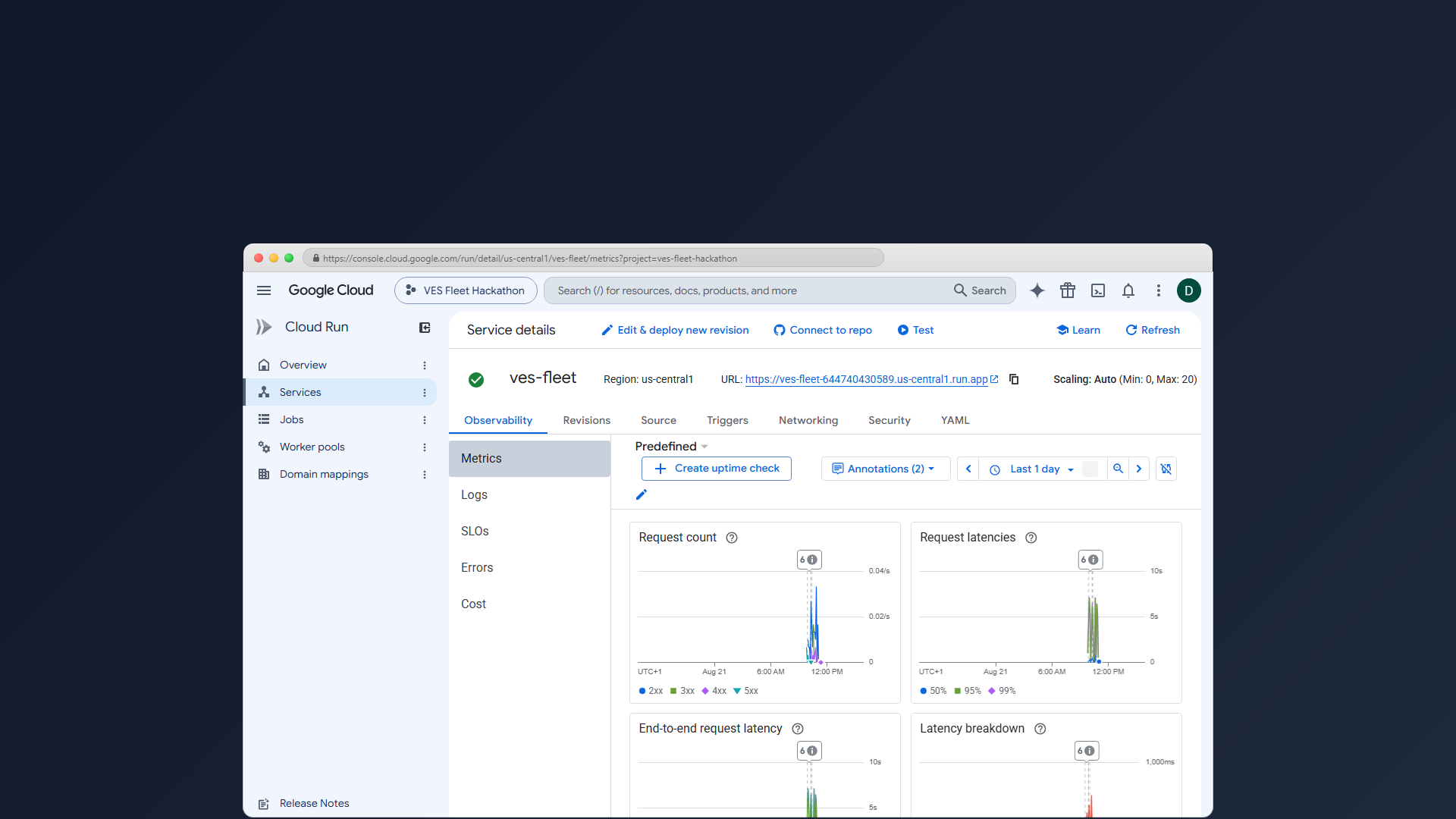The image size is (1456, 819).
Task: Show help for End-to-end request latency
Action: coord(798,729)
